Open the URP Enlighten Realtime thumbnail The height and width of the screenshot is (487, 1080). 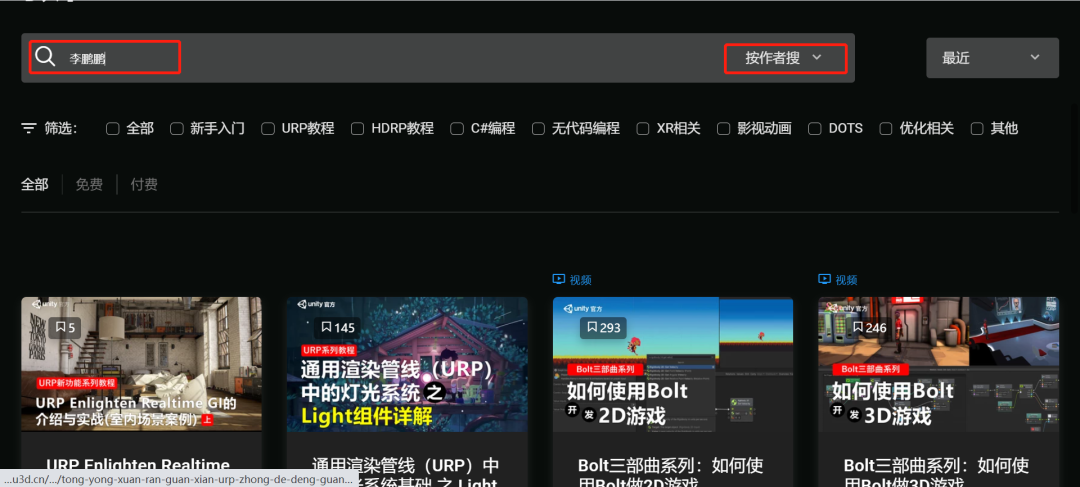(141, 364)
